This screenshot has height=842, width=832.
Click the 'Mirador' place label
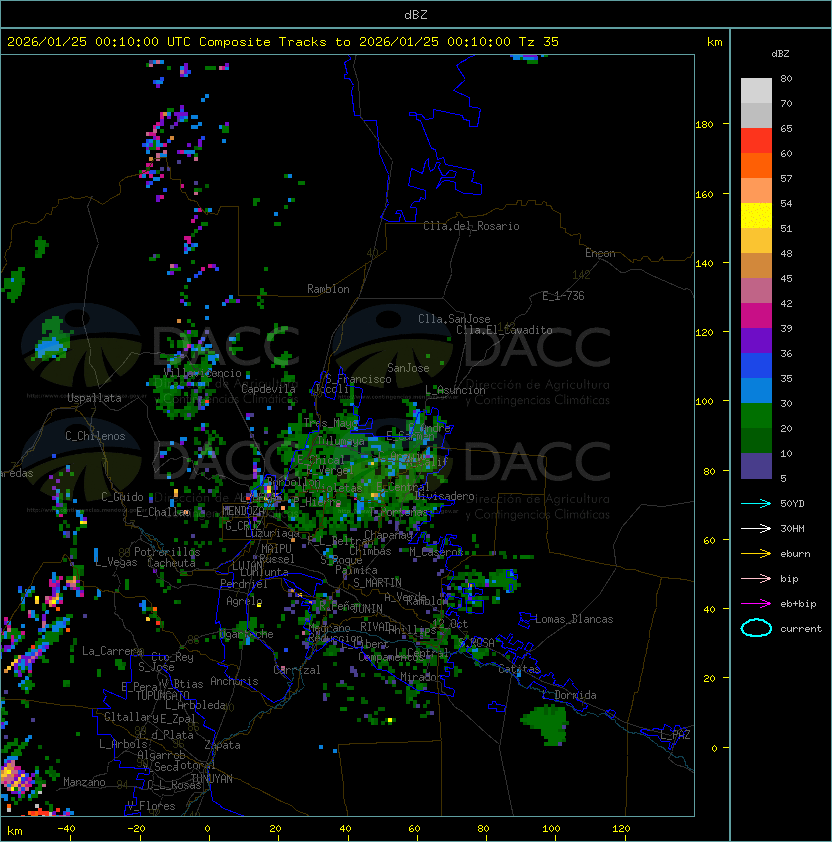click(x=421, y=677)
